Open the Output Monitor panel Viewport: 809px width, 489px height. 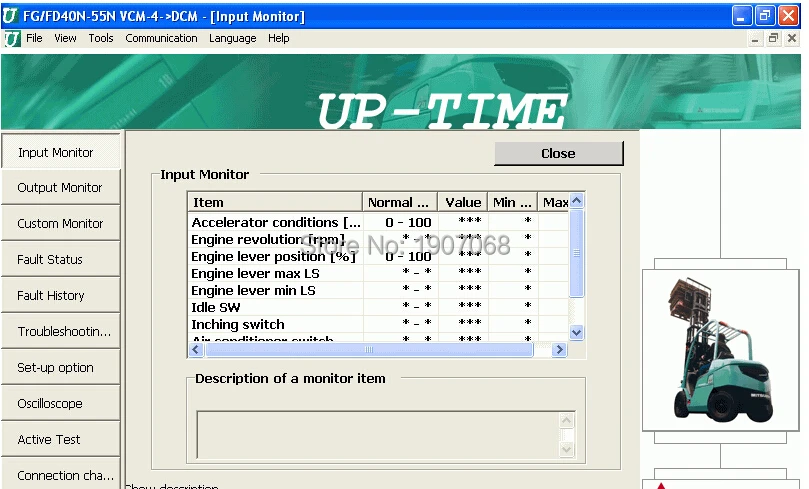point(61,187)
